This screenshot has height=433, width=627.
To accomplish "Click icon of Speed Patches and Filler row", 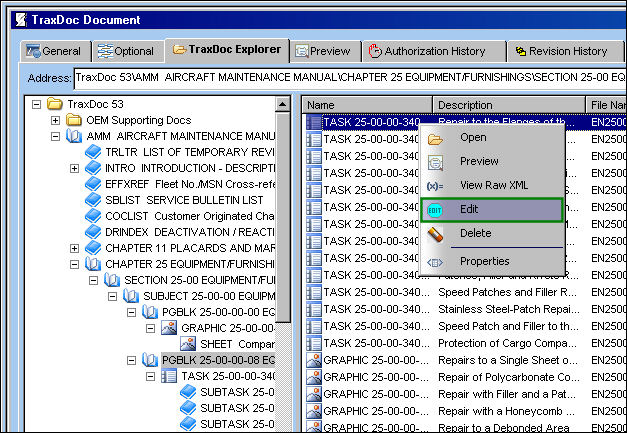I will (x=314, y=292).
